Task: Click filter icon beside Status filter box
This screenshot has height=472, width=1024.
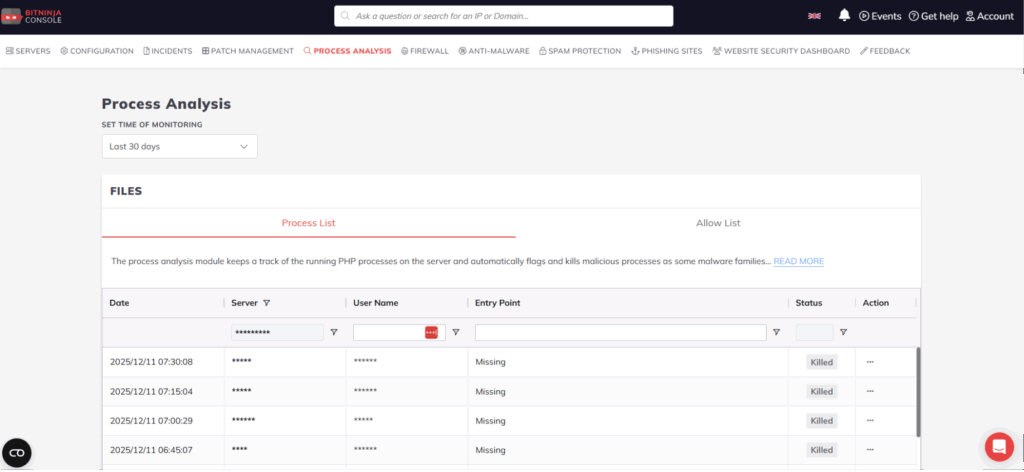Action: (843, 332)
